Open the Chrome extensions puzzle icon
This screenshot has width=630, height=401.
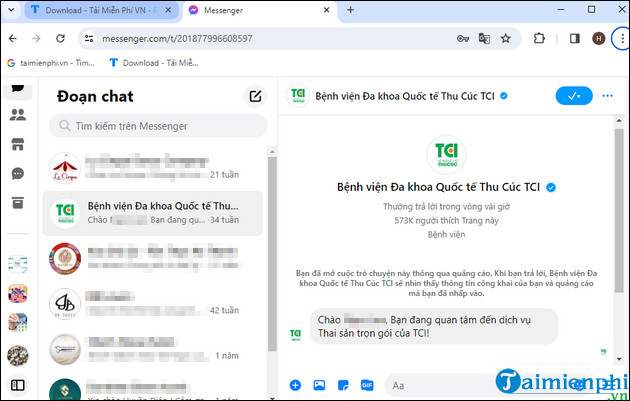(x=539, y=39)
